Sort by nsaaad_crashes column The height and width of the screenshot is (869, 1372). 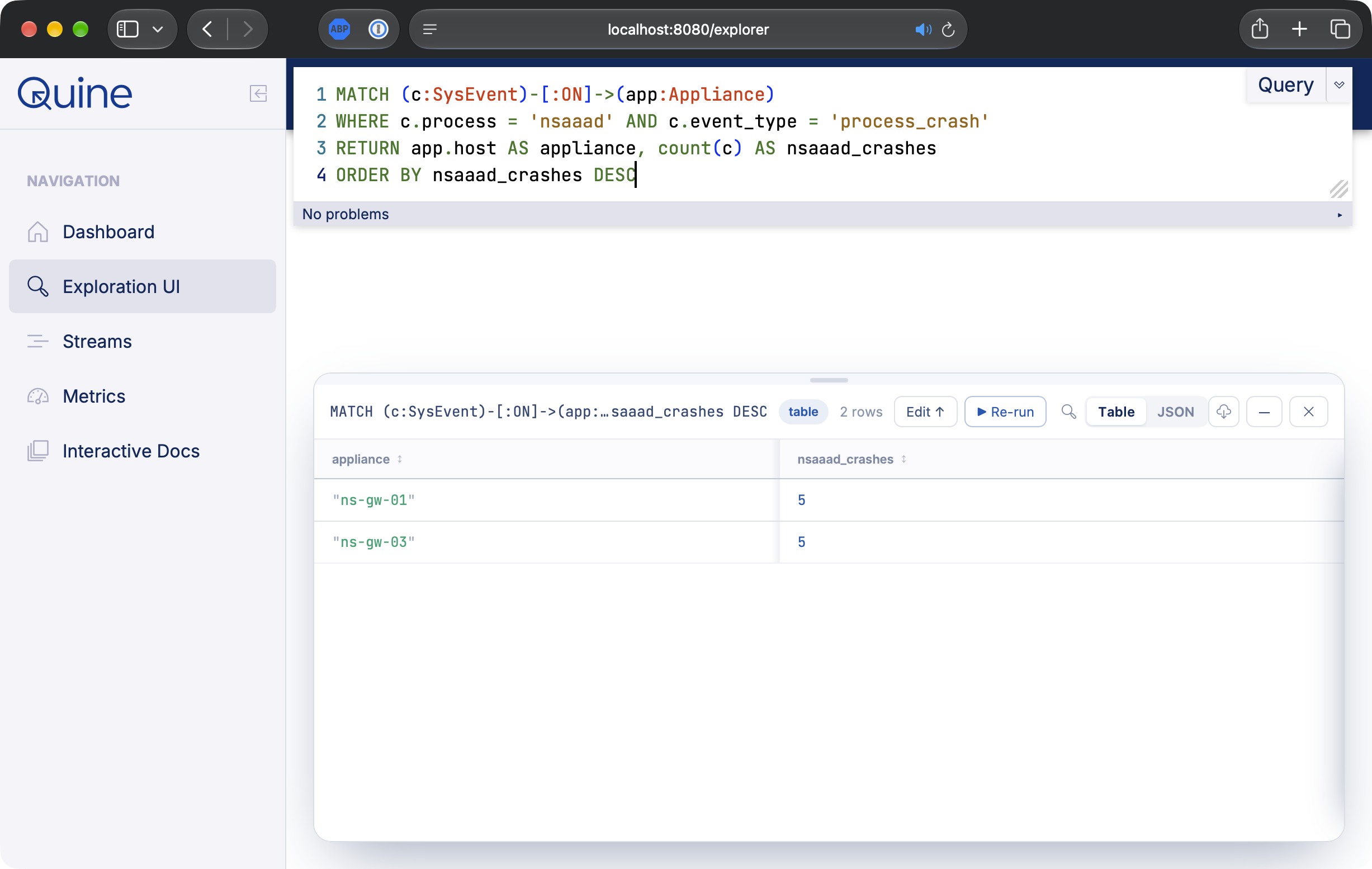click(903, 459)
